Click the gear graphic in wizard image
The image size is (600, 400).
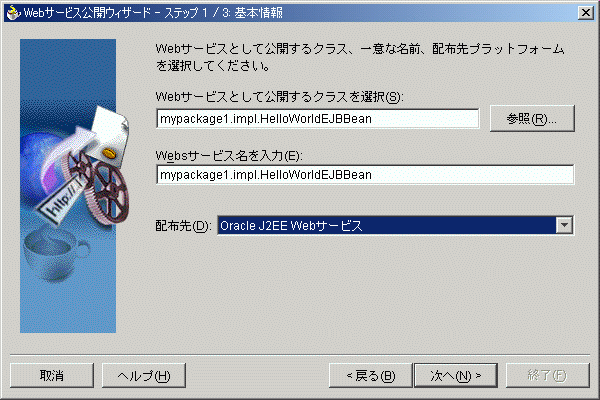(x=107, y=193)
